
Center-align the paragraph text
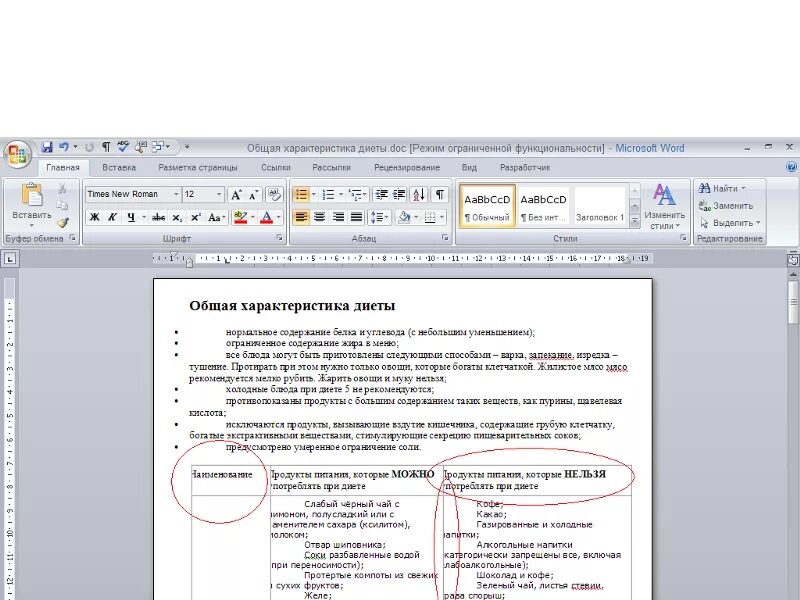(319, 217)
